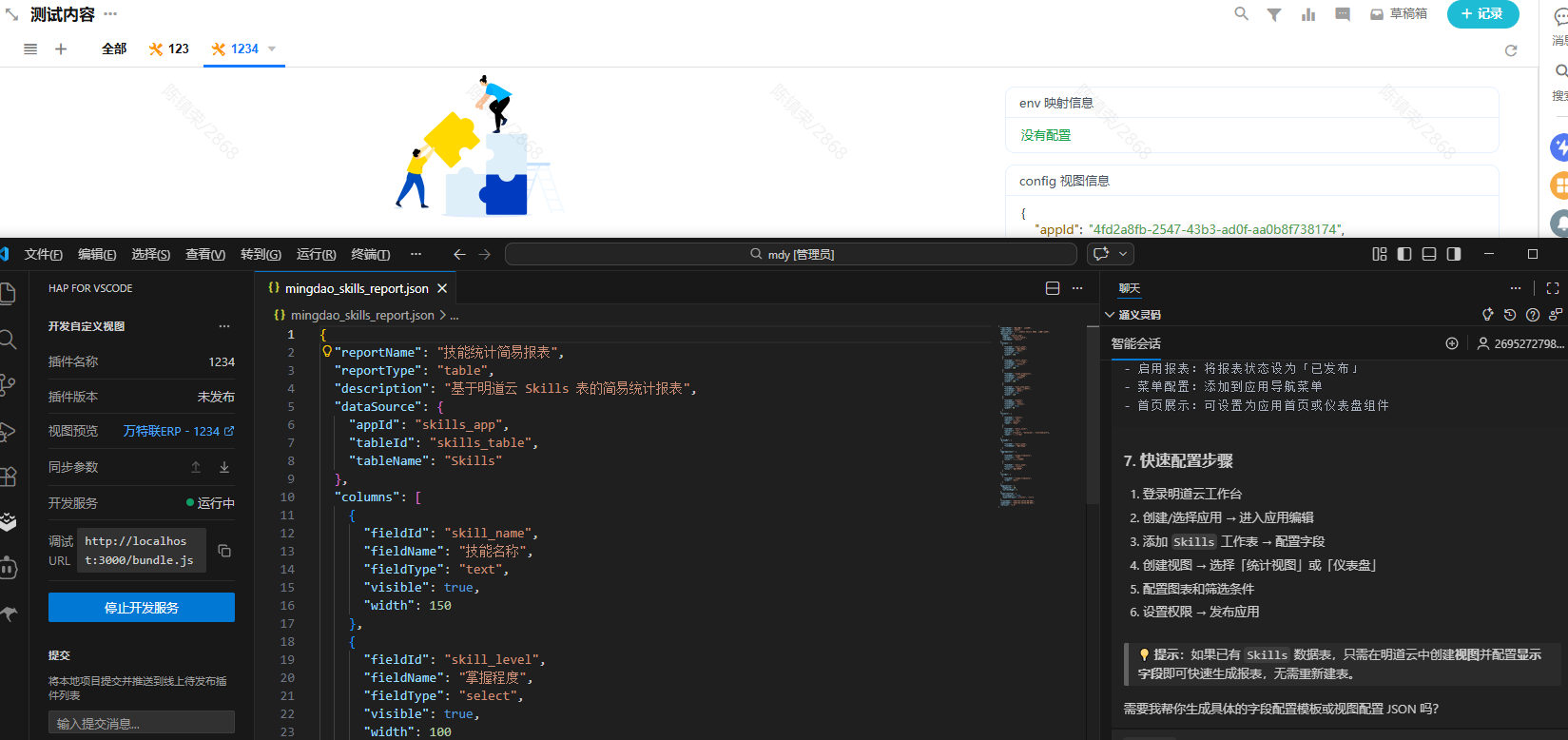The width and height of the screenshot is (1568, 740).
Task: Switch to the 123 view tab
Action: coord(169,49)
